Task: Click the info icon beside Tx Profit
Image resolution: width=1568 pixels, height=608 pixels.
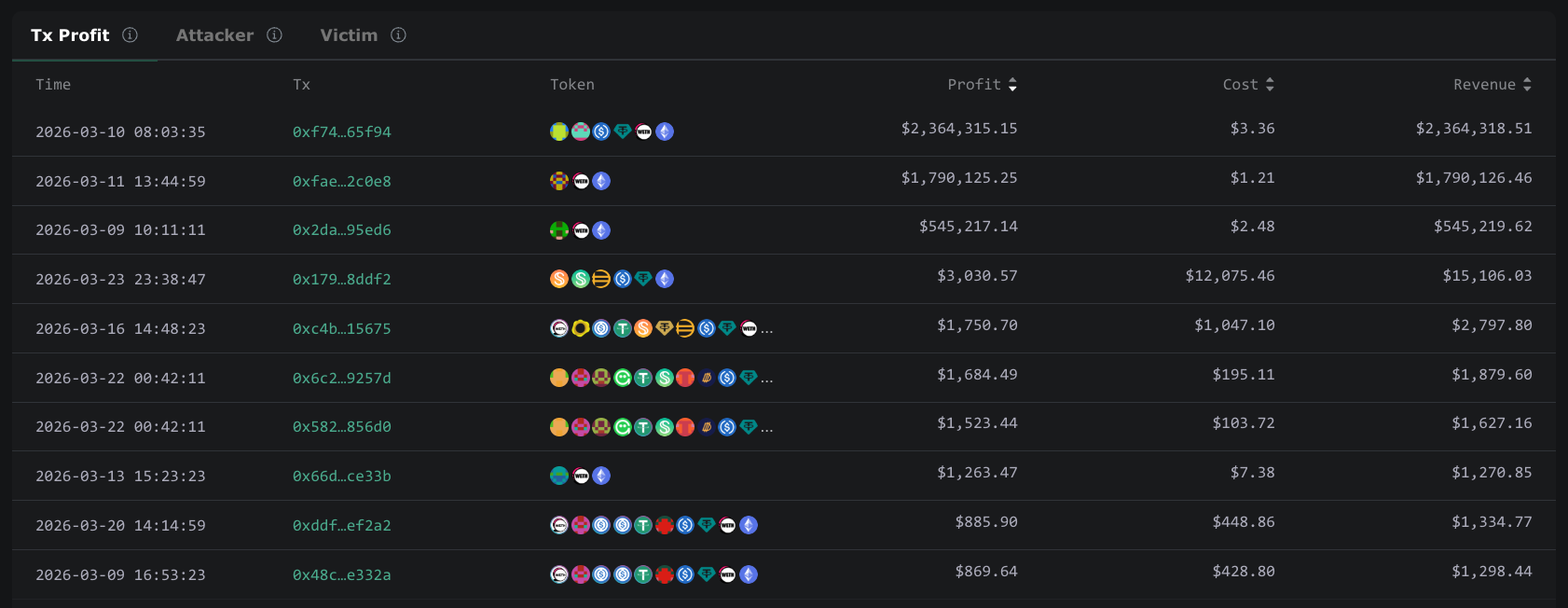Action: tap(130, 35)
